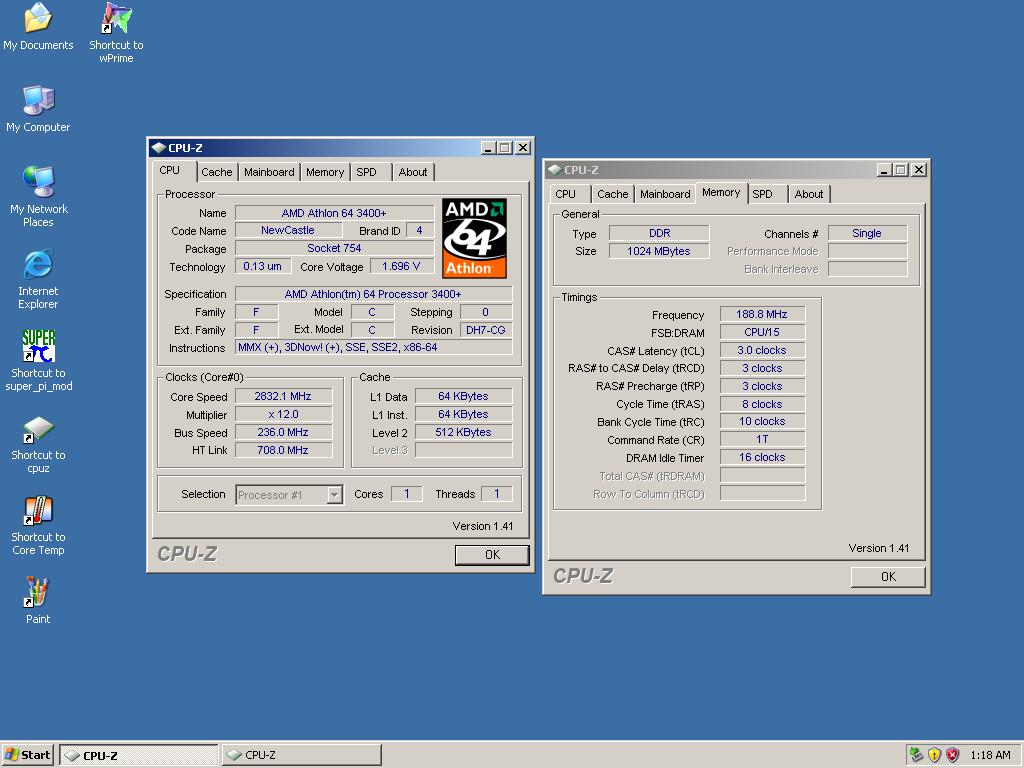1024x768 pixels.
Task: Click DRAM Idle Timer value 16 clocks
Action: pyautogui.click(x=762, y=458)
